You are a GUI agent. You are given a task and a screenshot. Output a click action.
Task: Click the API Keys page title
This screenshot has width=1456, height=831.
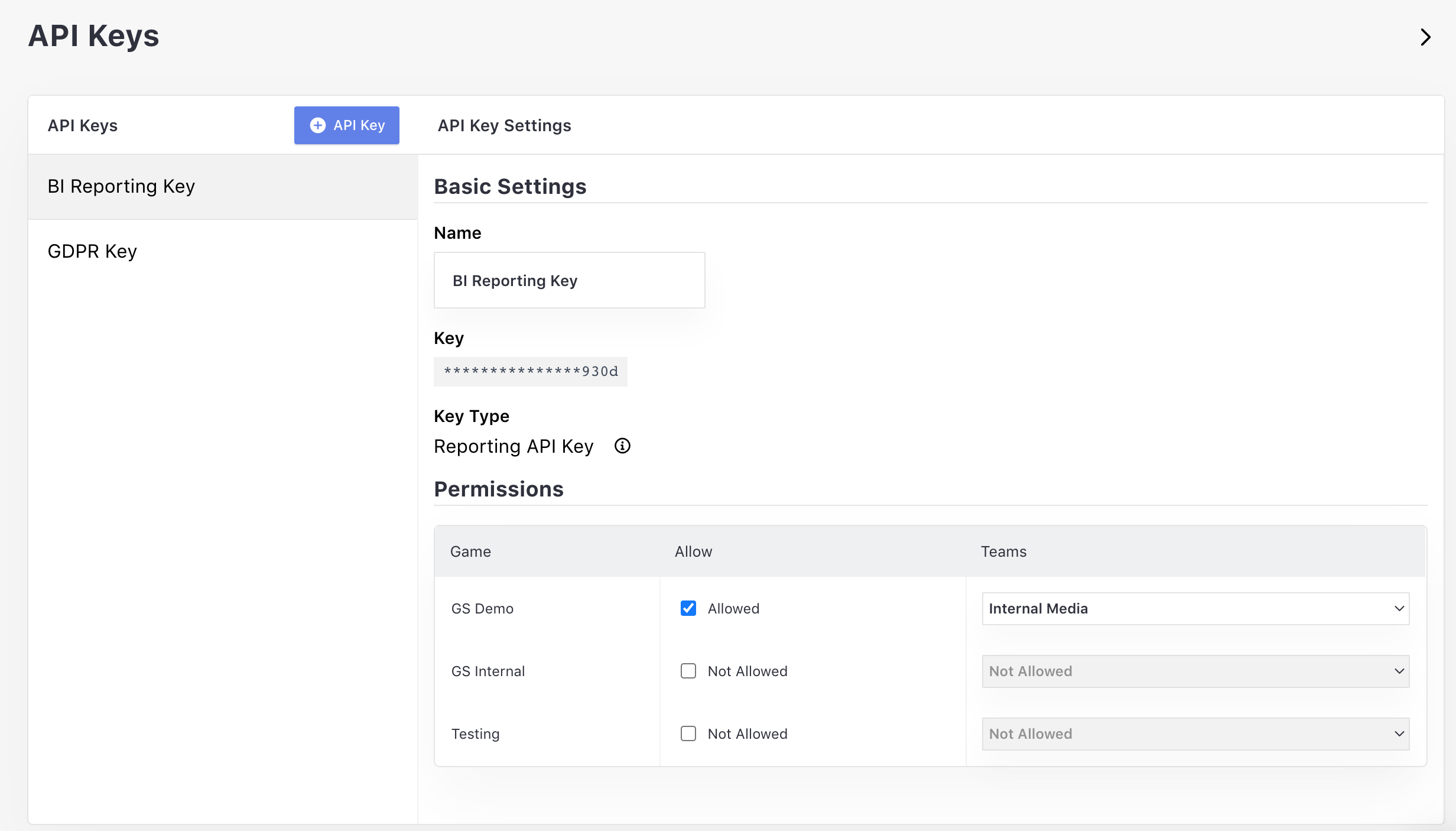point(94,36)
